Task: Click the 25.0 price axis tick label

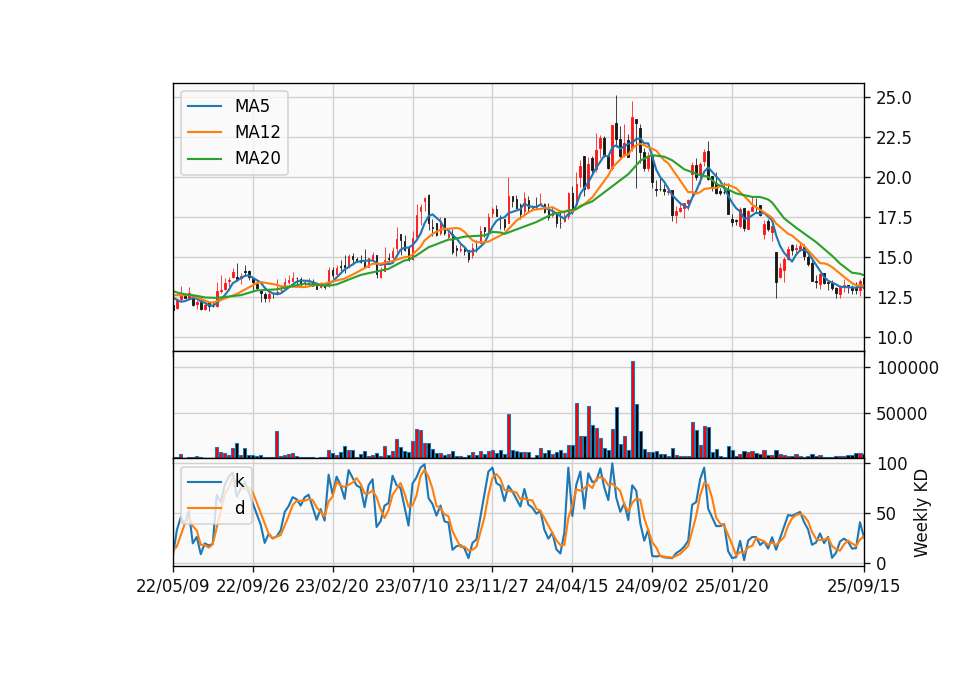Action: pyautogui.click(x=893, y=98)
